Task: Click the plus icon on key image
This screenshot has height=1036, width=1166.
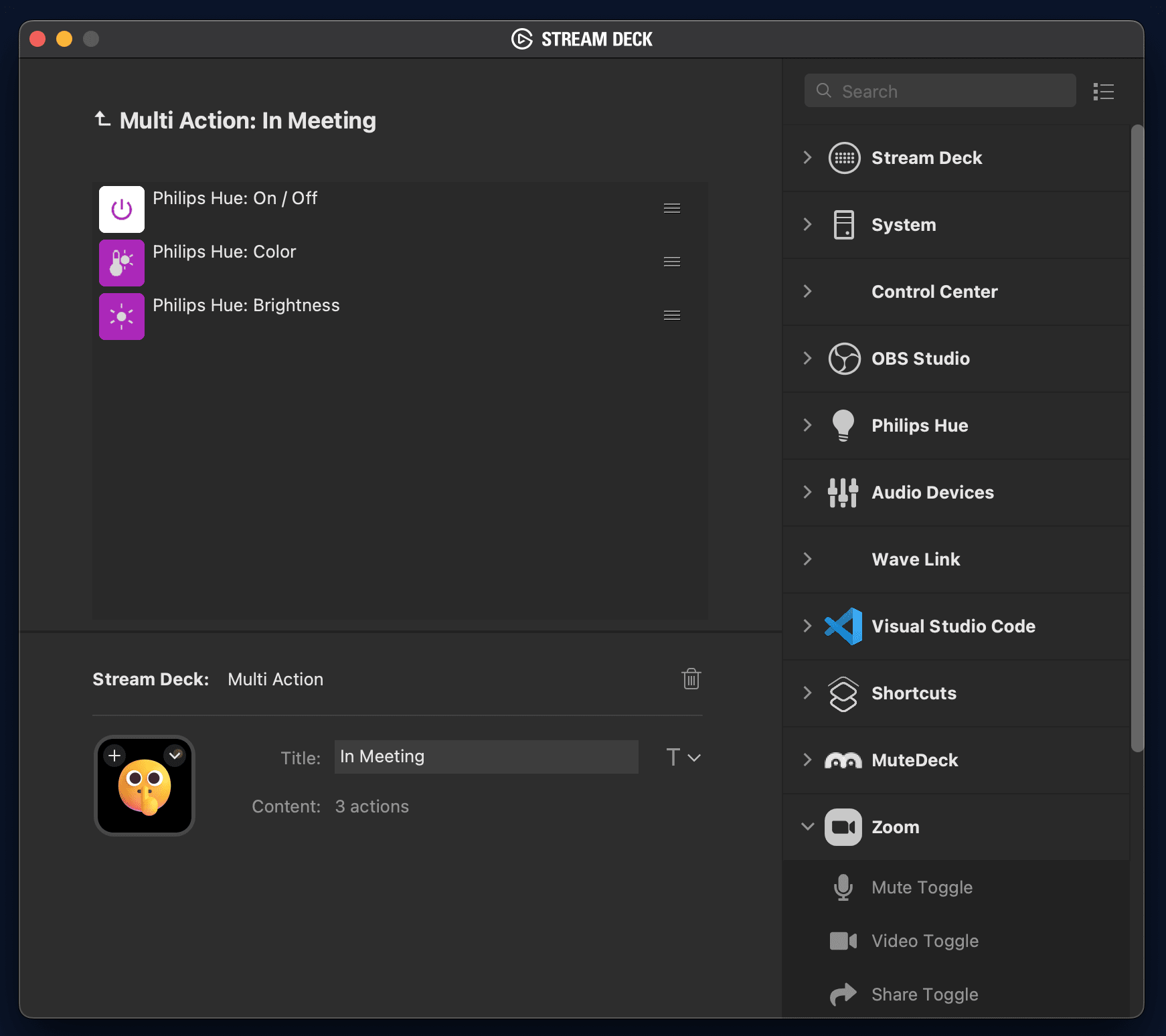Action: pos(114,756)
